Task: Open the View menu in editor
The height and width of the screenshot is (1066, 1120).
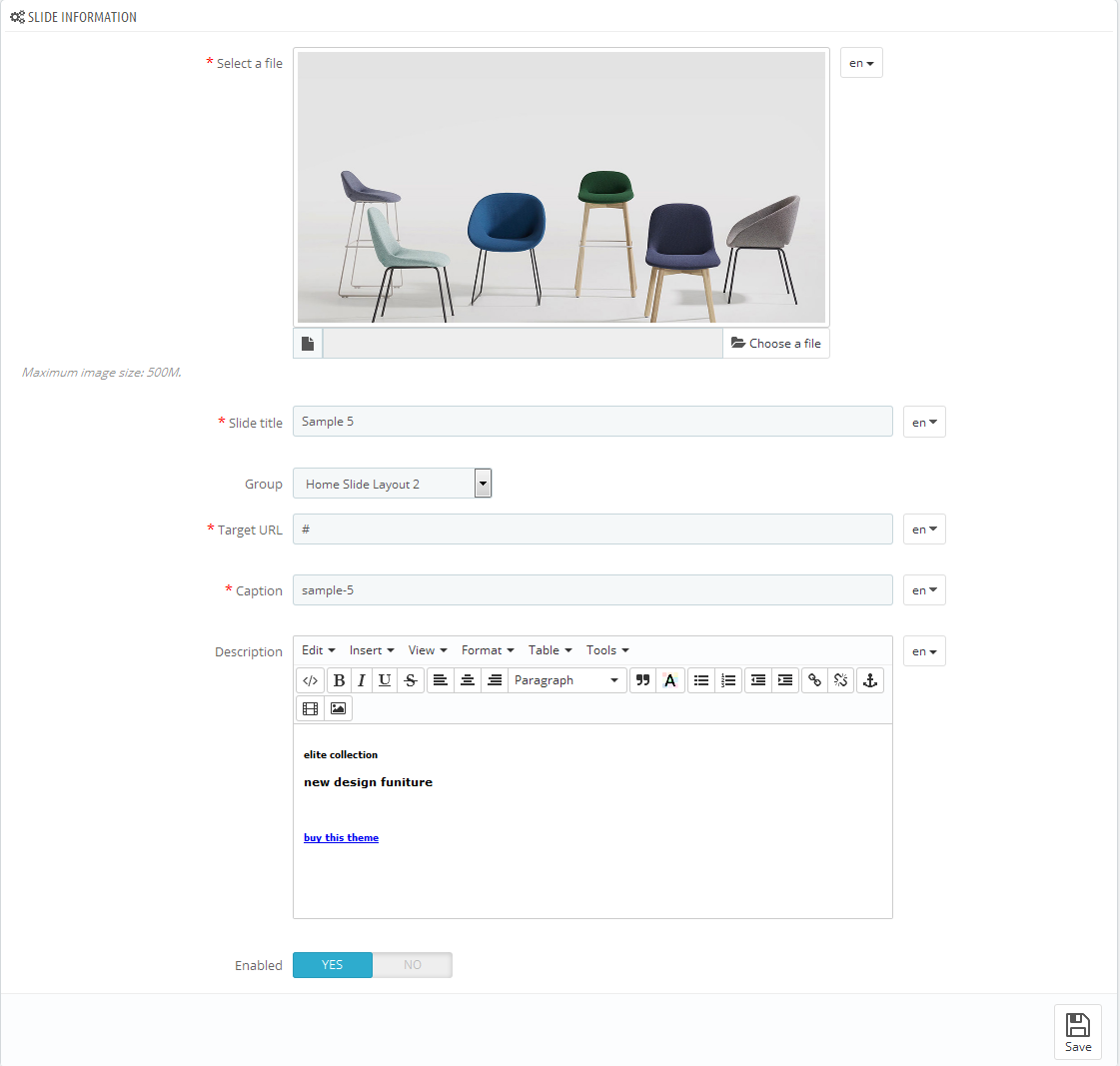Action: pyautogui.click(x=428, y=650)
